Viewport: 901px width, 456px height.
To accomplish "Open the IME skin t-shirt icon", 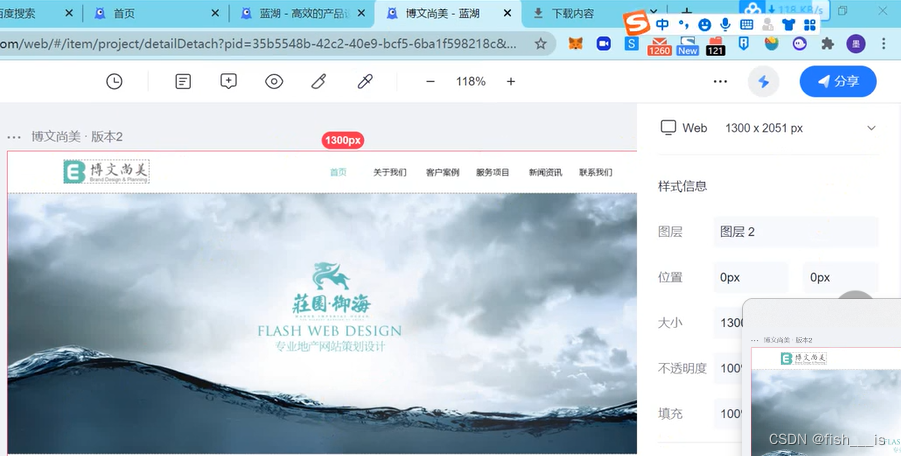I will point(788,24).
